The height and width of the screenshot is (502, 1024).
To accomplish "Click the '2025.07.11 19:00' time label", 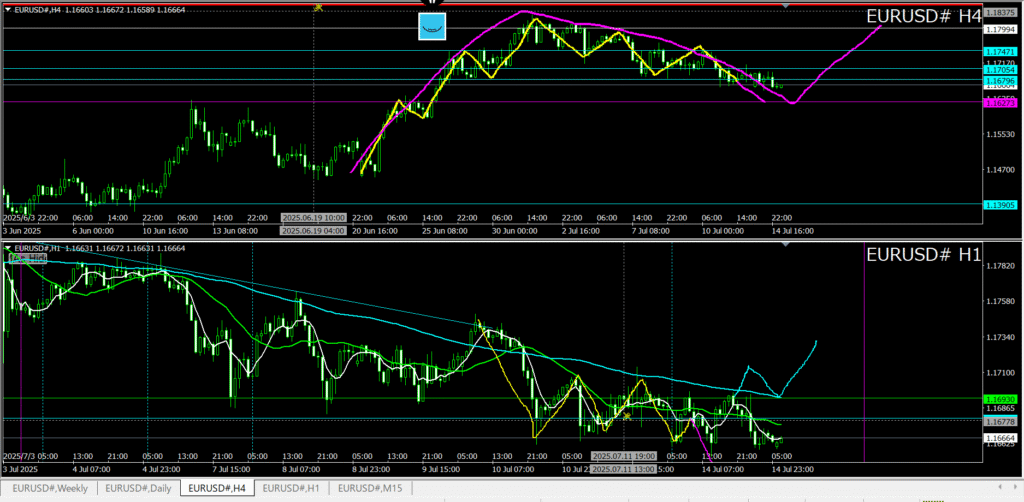I will pyautogui.click(x=624, y=456).
